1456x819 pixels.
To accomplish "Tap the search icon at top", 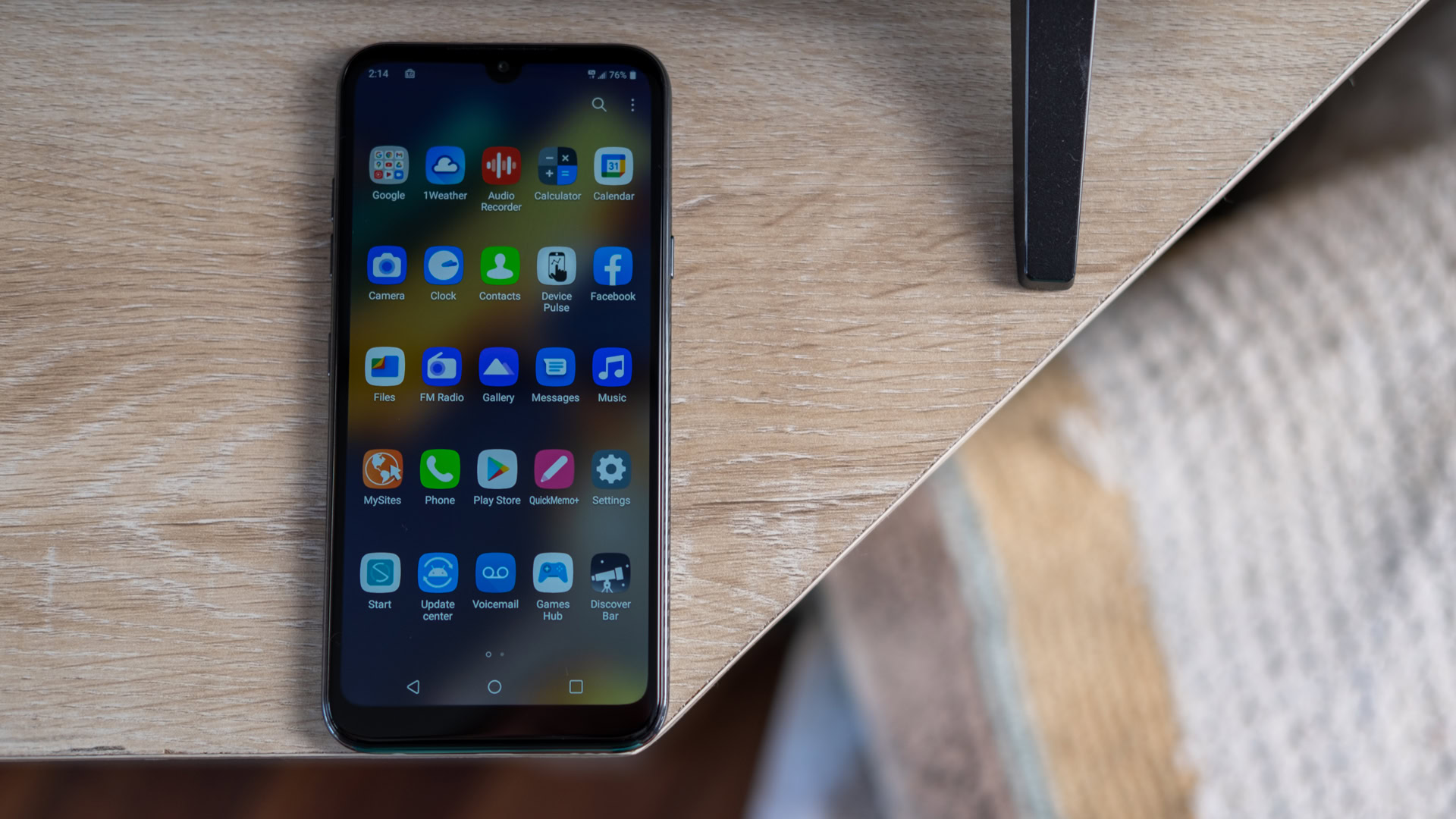I will pyautogui.click(x=598, y=104).
